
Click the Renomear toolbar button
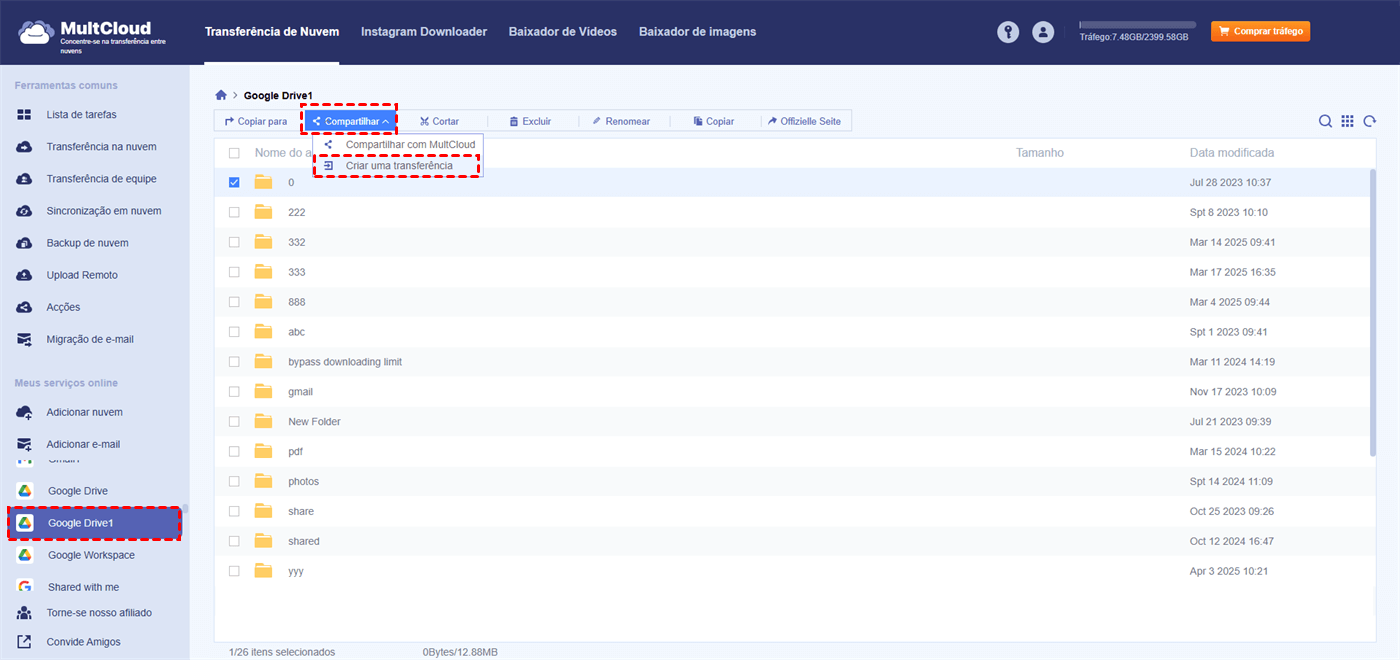(x=621, y=121)
